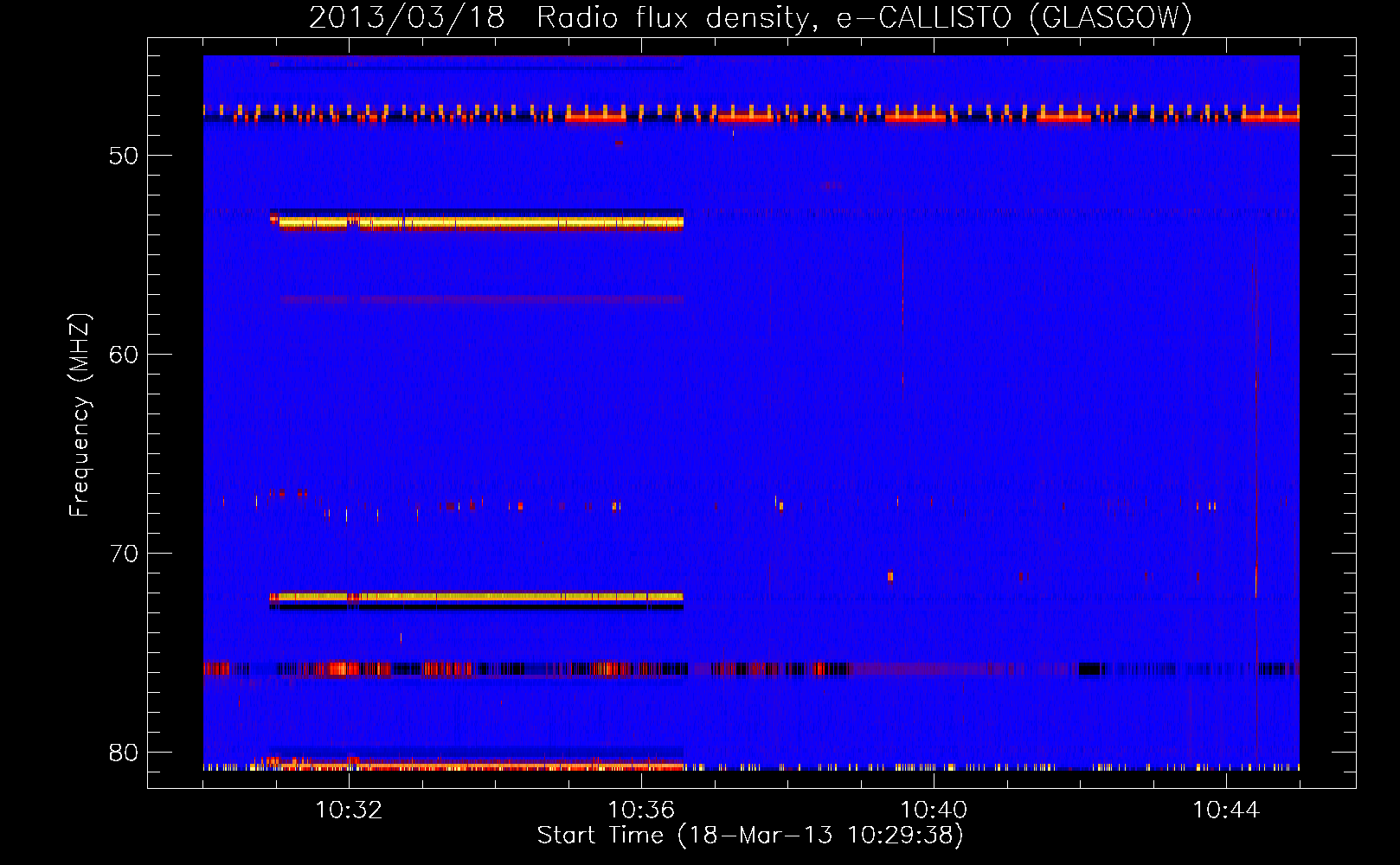Image resolution: width=1400 pixels, height=865 pixels.
Task: Click the 60 frequency tick label
Action: (124, 355)
